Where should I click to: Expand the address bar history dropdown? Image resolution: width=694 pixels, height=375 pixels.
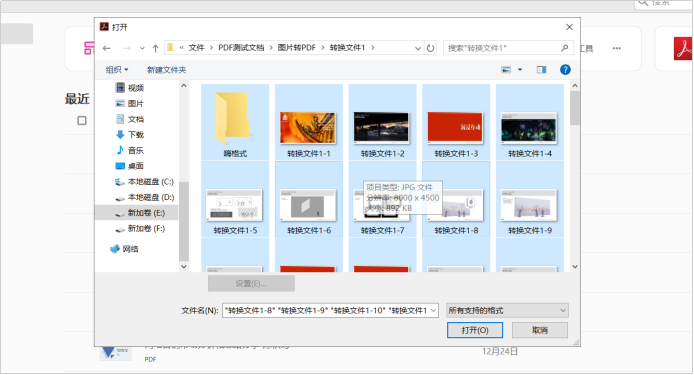pyautogui.click(x=418, y=48)
